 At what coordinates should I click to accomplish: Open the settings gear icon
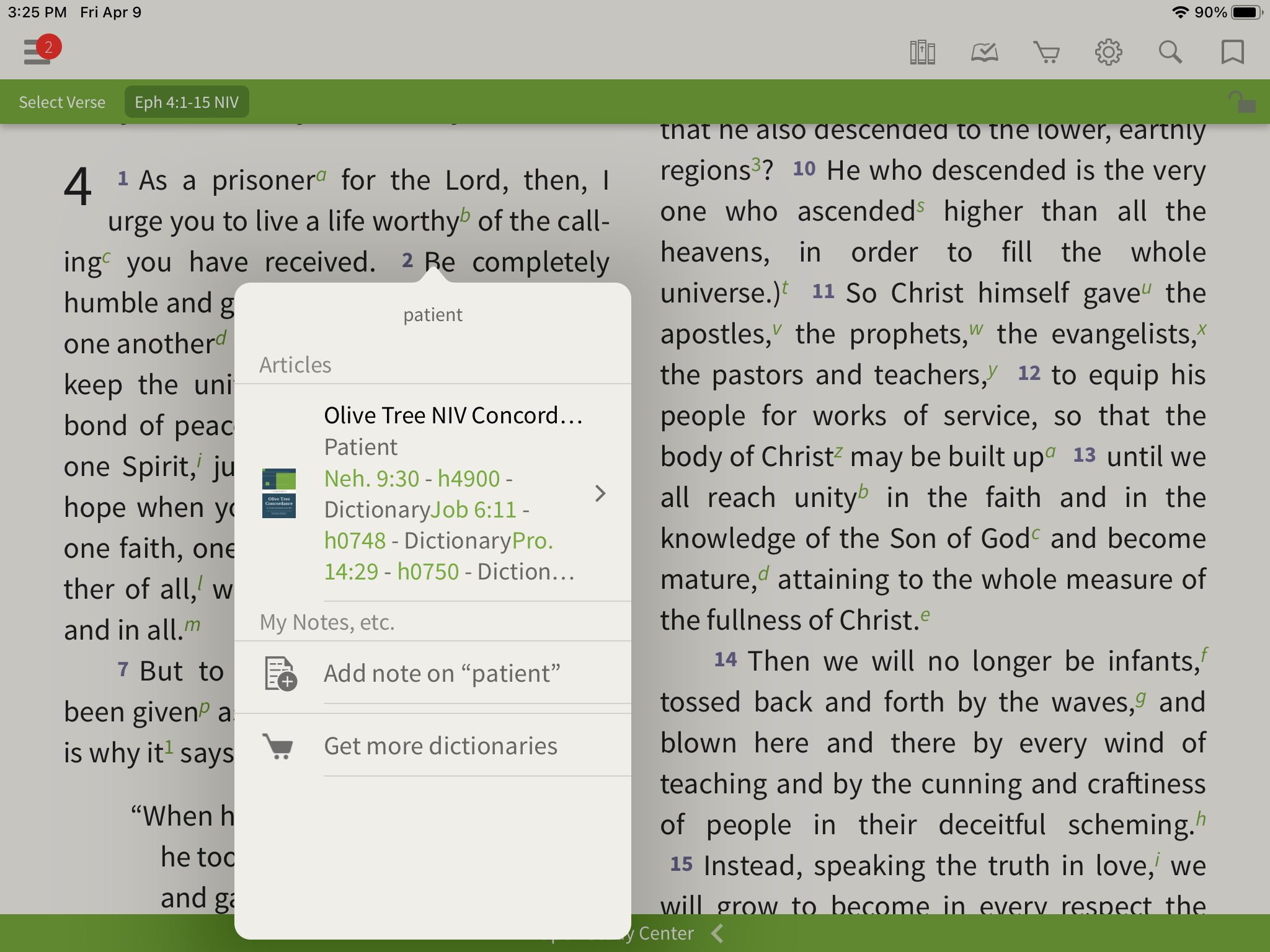1108,53
